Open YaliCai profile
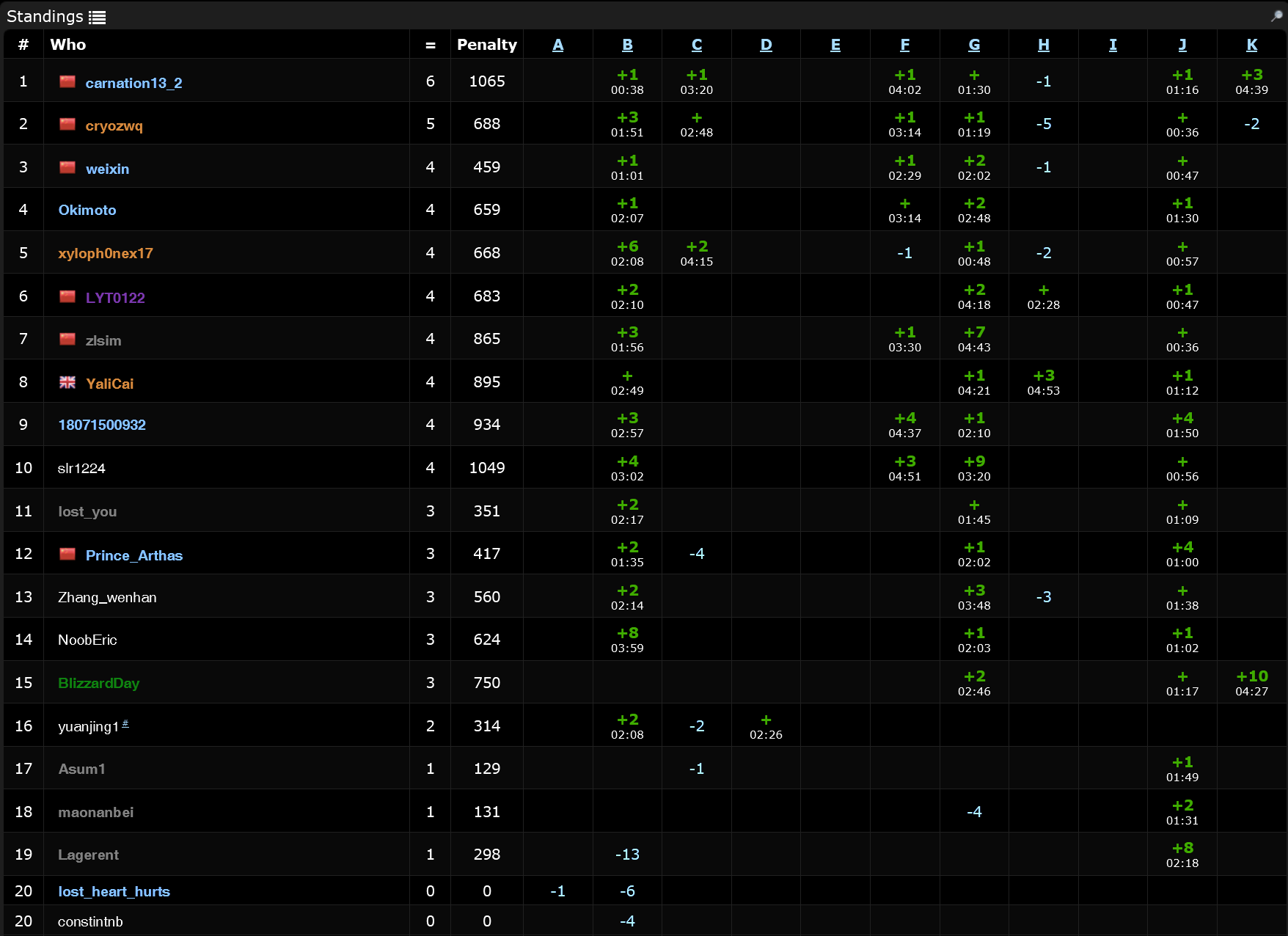 [x=109, y=384]
